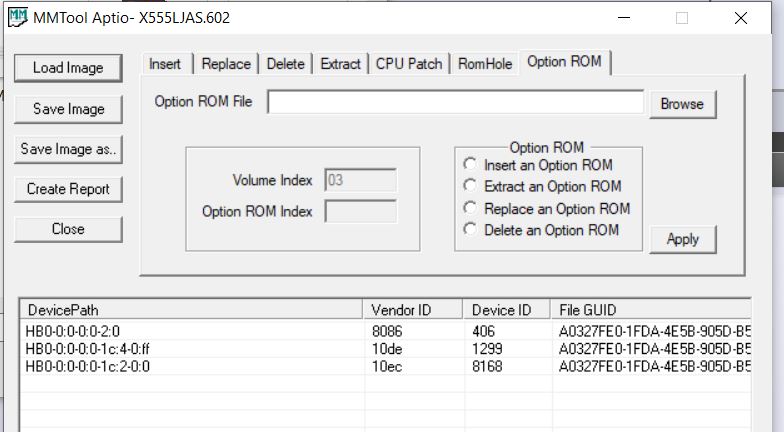Open the Replace tab
784x432 pixels.
click(226, 64)
